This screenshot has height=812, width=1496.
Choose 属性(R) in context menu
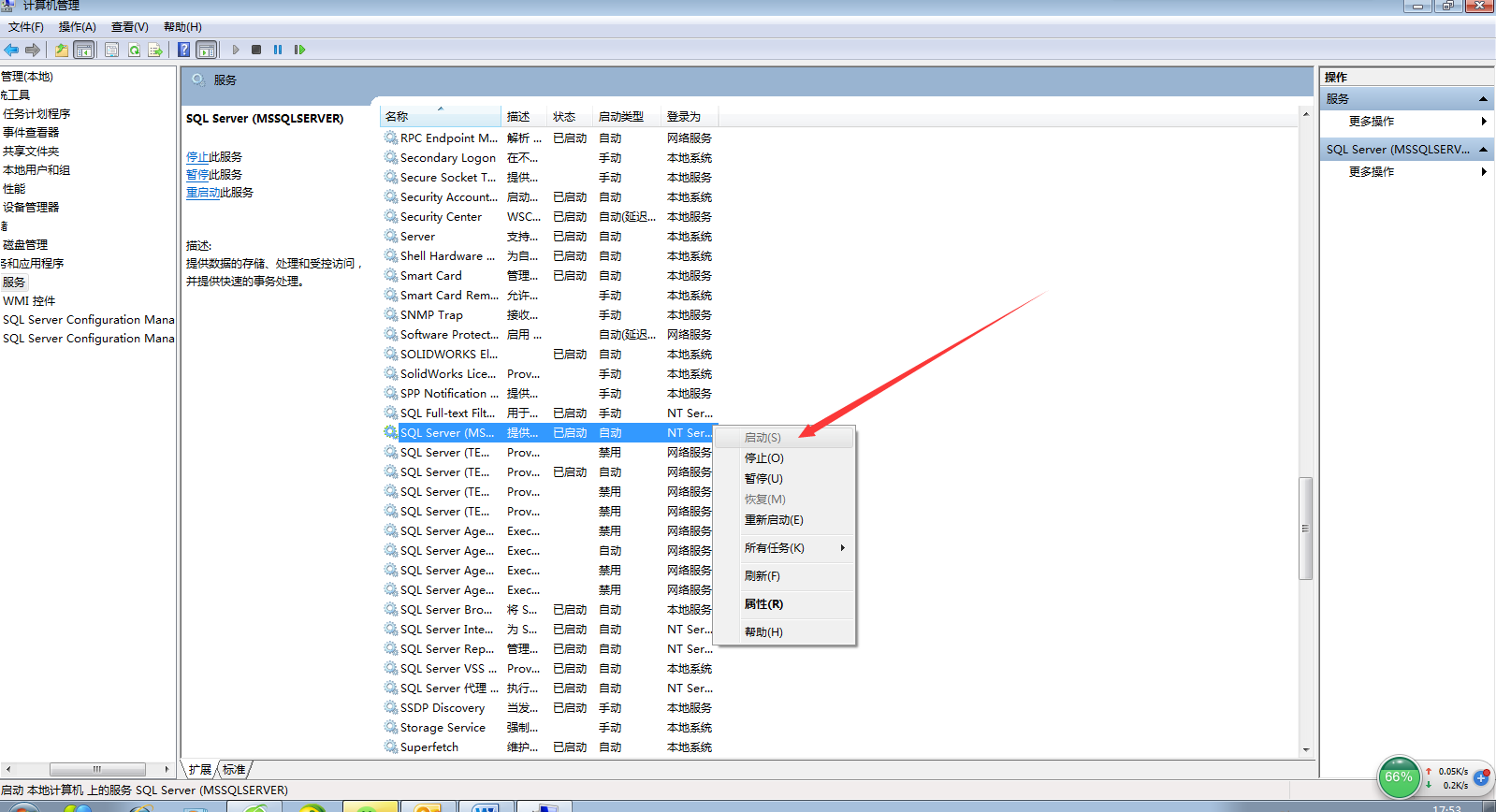coord(784,603)
